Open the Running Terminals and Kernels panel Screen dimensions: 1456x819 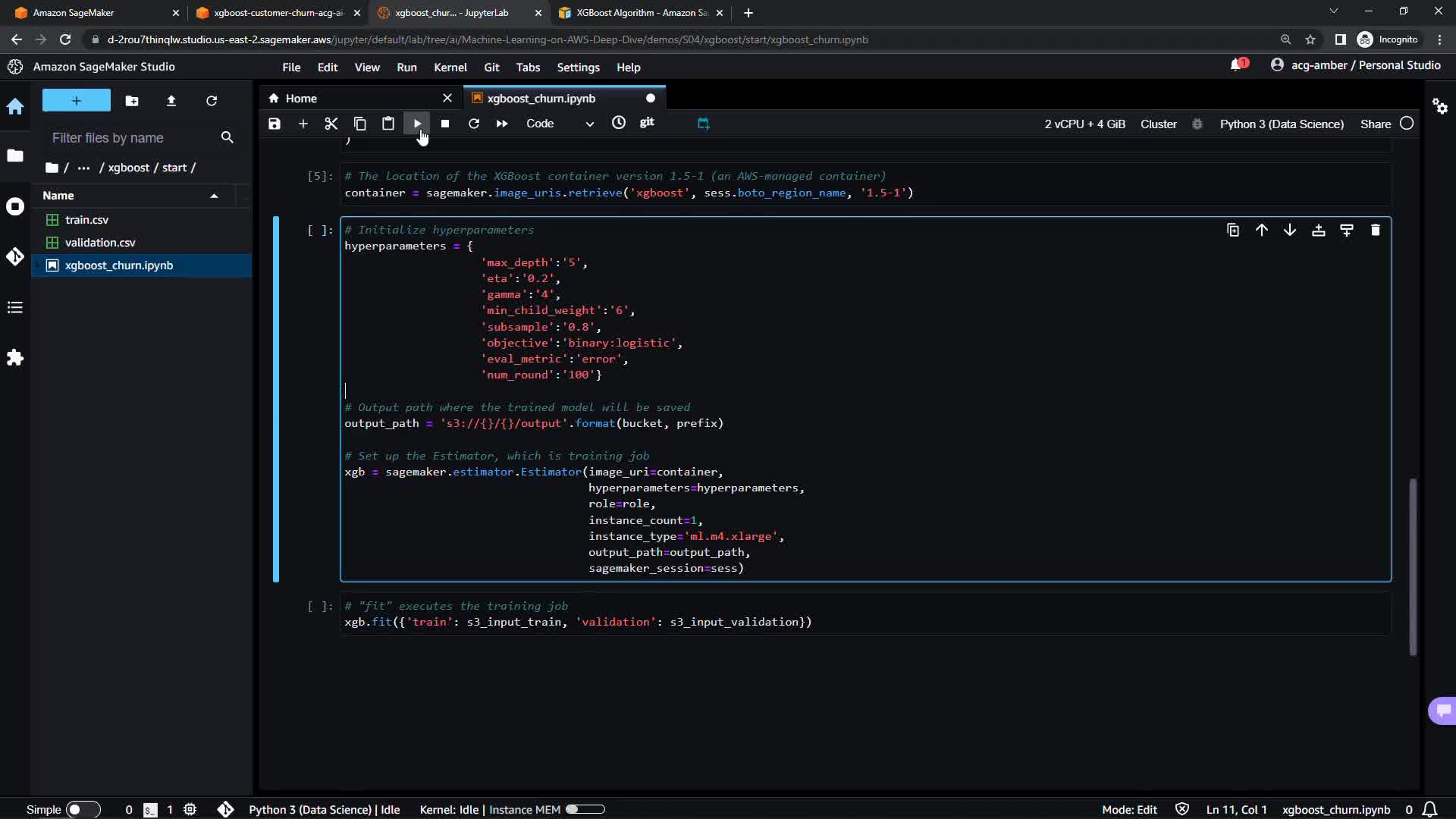15,206
